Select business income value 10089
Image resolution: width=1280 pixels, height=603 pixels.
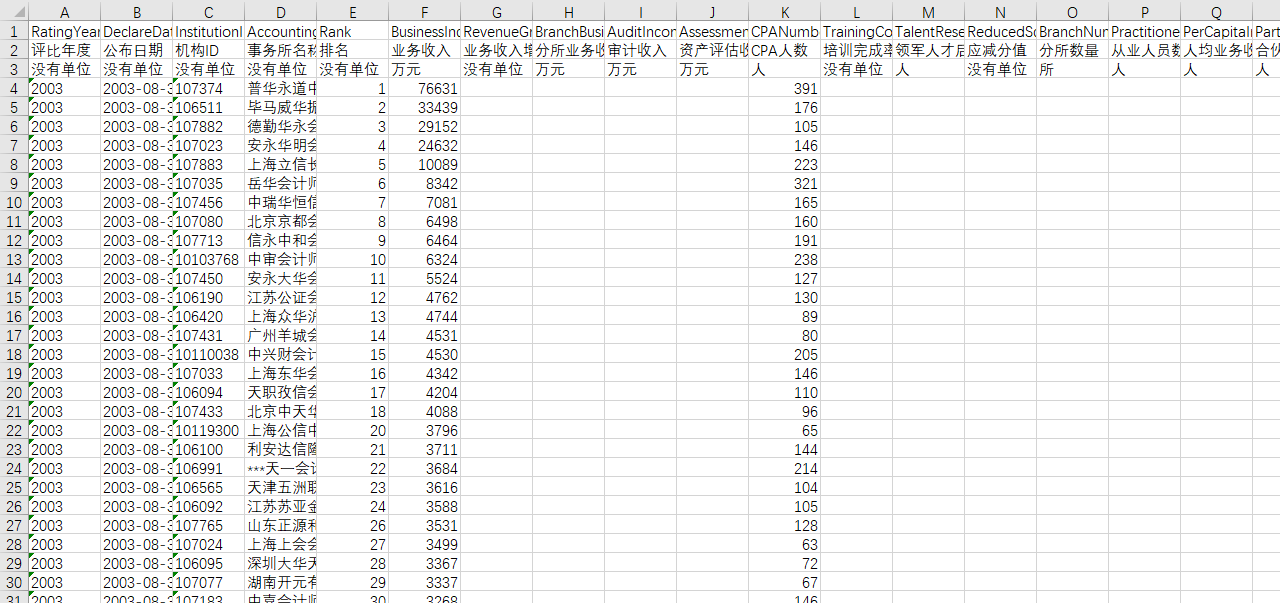[x=425, y=164]
